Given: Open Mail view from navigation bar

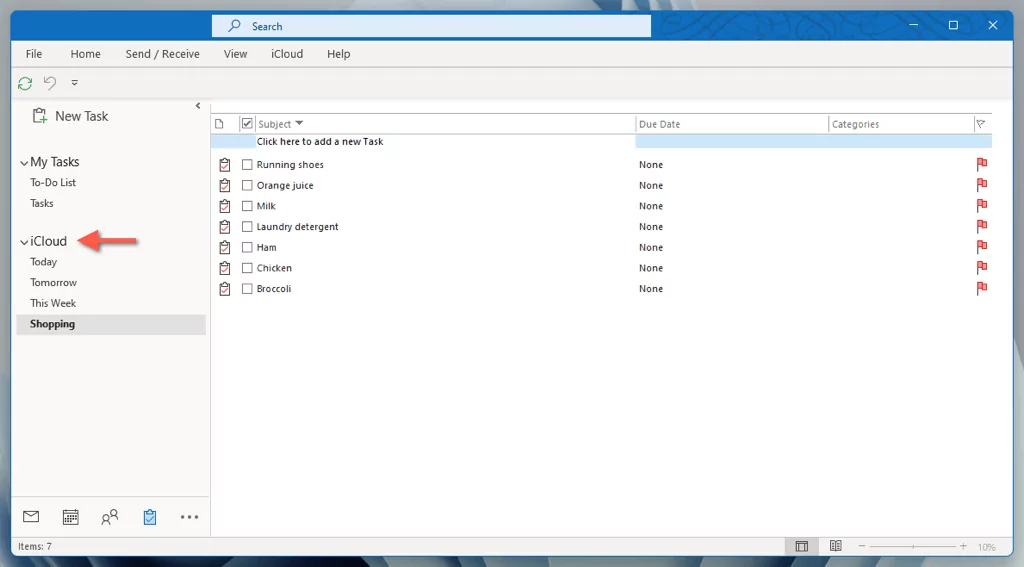Looking at the screenshot, I should [x=31, y=517].
